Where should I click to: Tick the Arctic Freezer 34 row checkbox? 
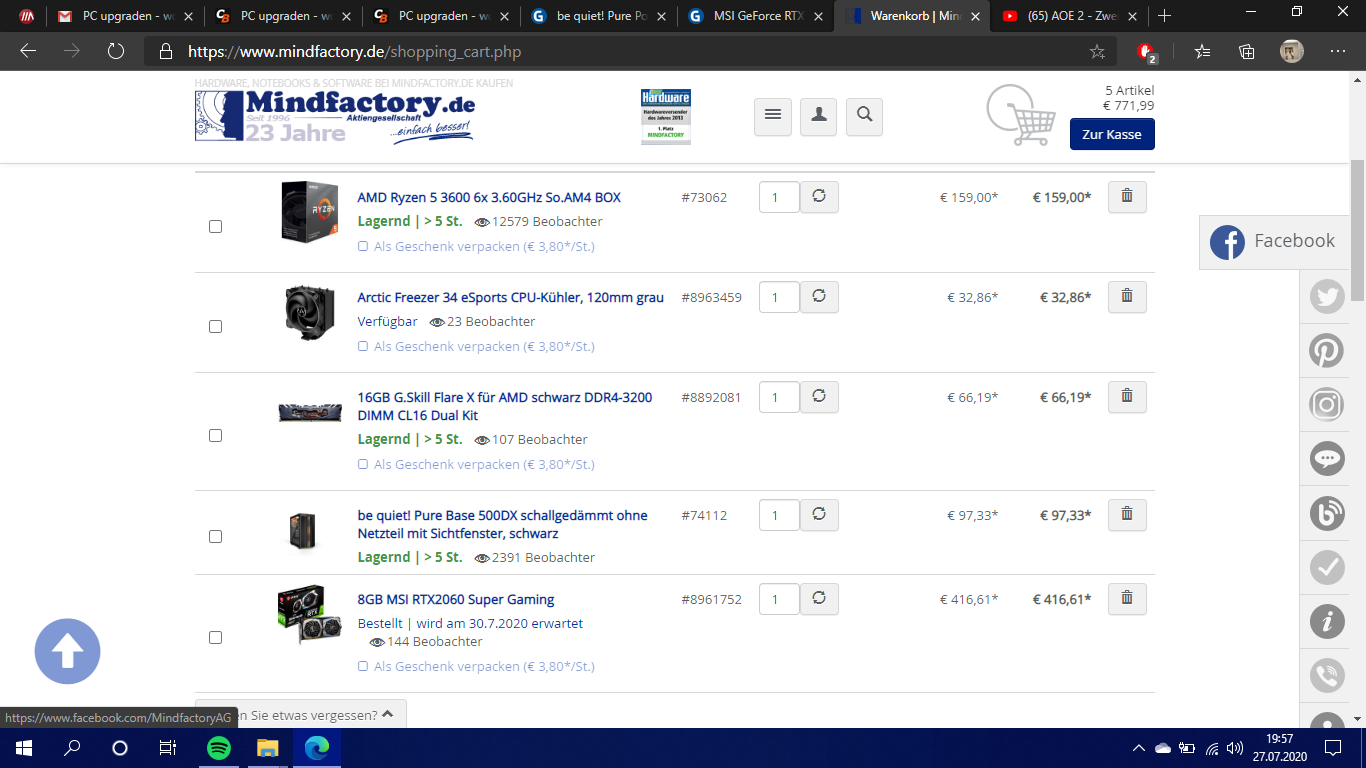coord(215,327)
